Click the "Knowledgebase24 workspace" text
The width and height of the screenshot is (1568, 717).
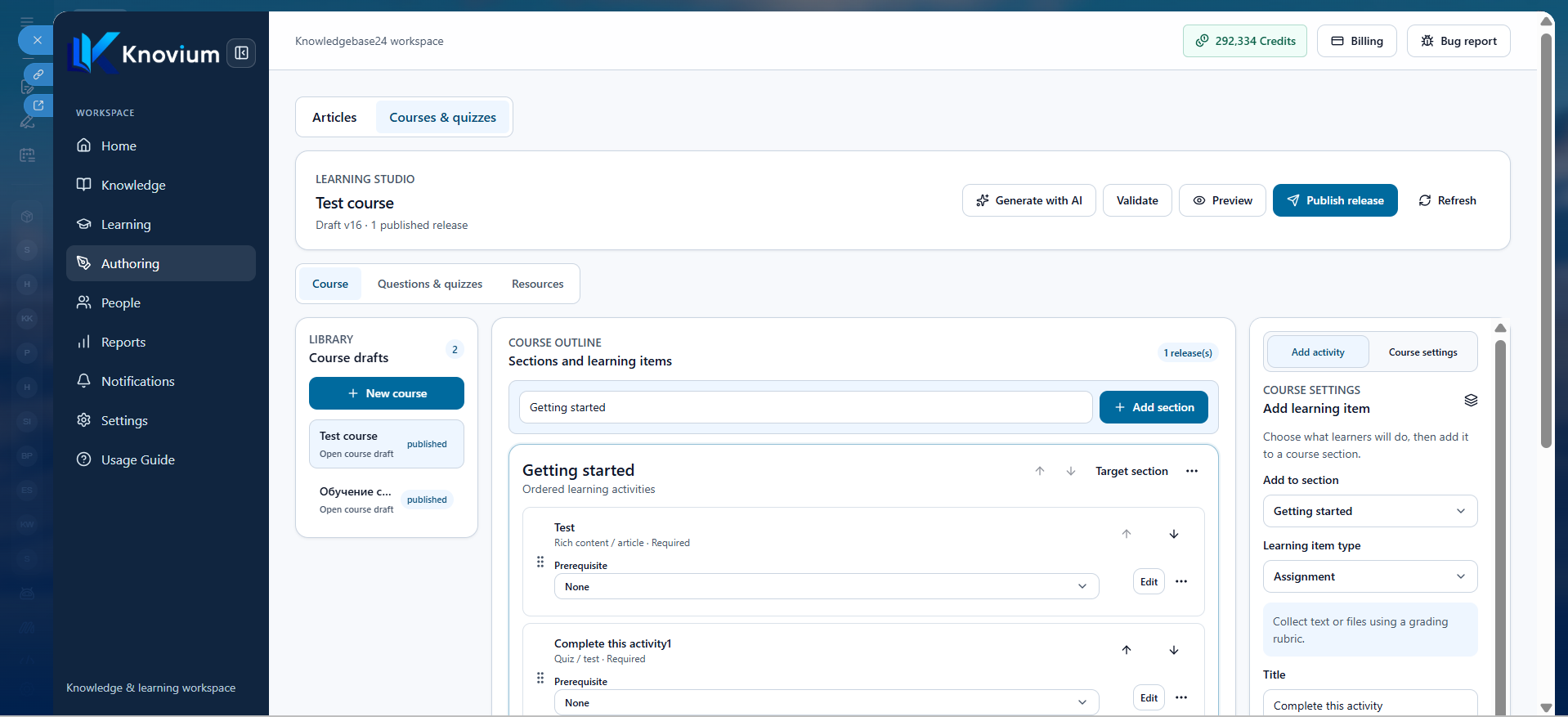tap(370, 41)
